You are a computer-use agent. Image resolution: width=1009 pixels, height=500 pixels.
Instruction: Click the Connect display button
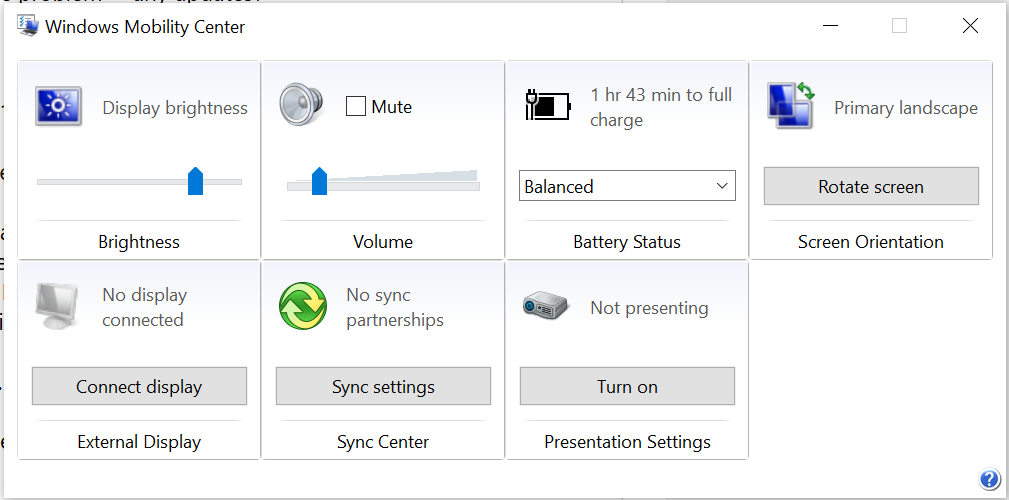point(139,386)
